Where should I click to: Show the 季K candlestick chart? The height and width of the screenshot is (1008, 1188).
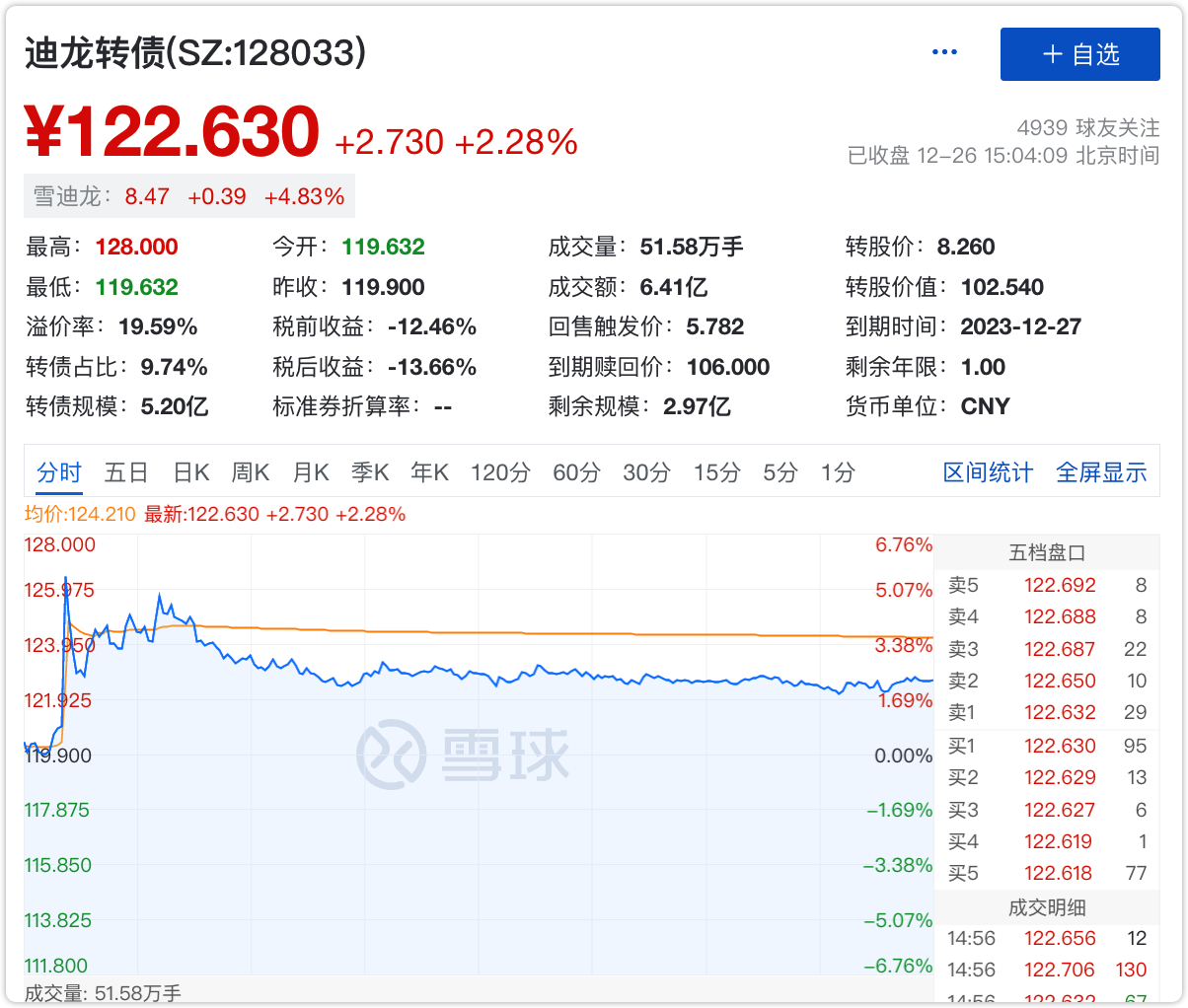point(370,473)
